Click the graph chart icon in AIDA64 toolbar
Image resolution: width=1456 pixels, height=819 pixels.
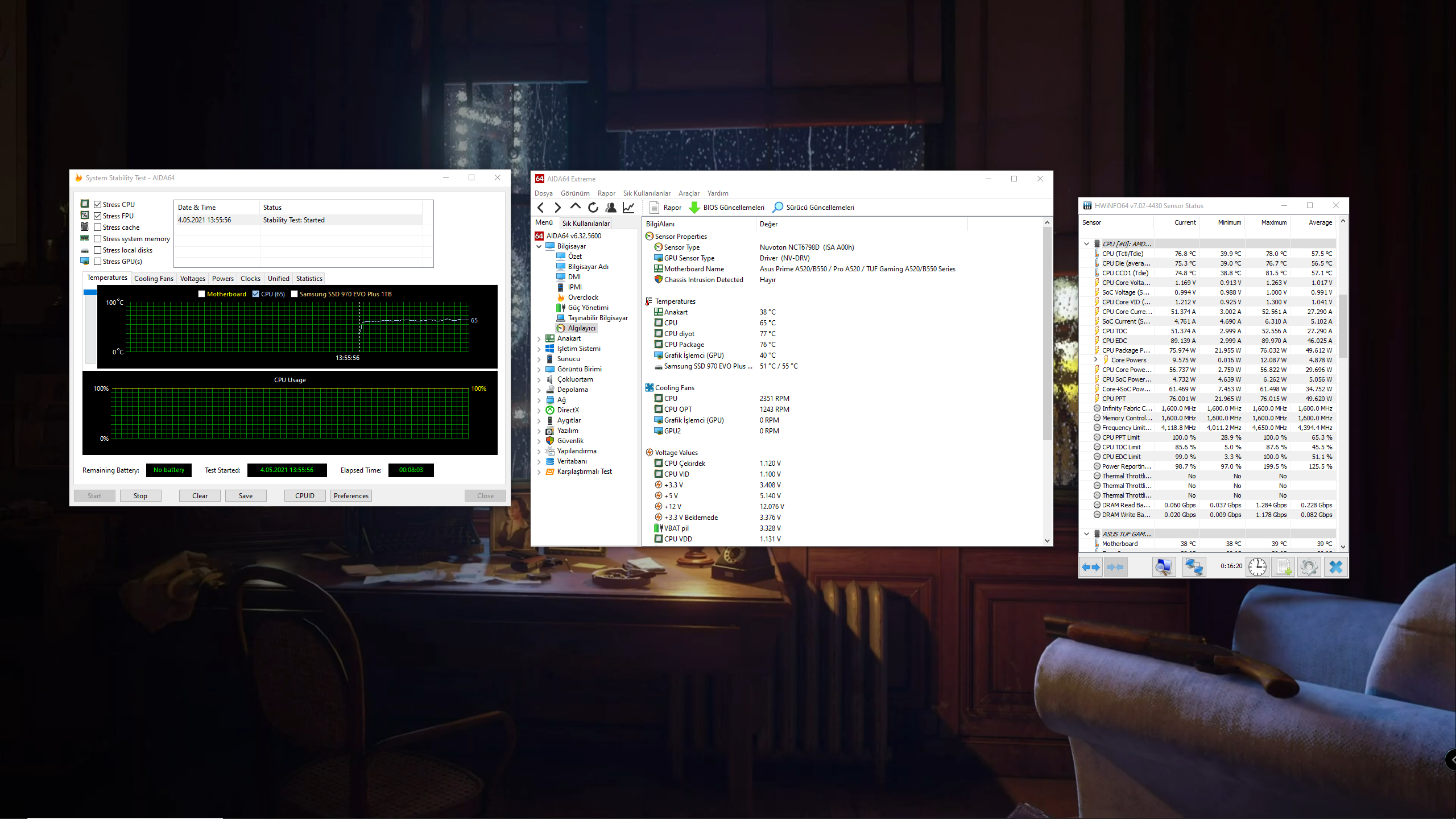coord(628,208)
